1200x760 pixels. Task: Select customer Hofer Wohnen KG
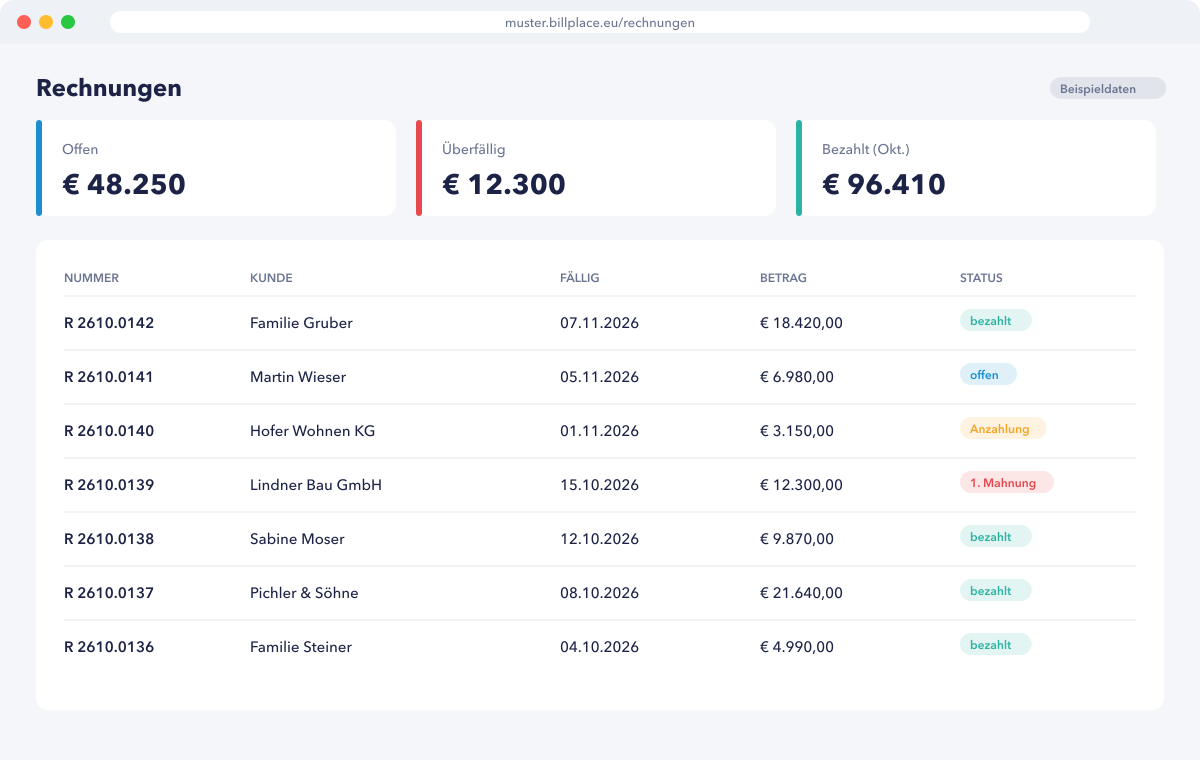(x=312, y=431)
